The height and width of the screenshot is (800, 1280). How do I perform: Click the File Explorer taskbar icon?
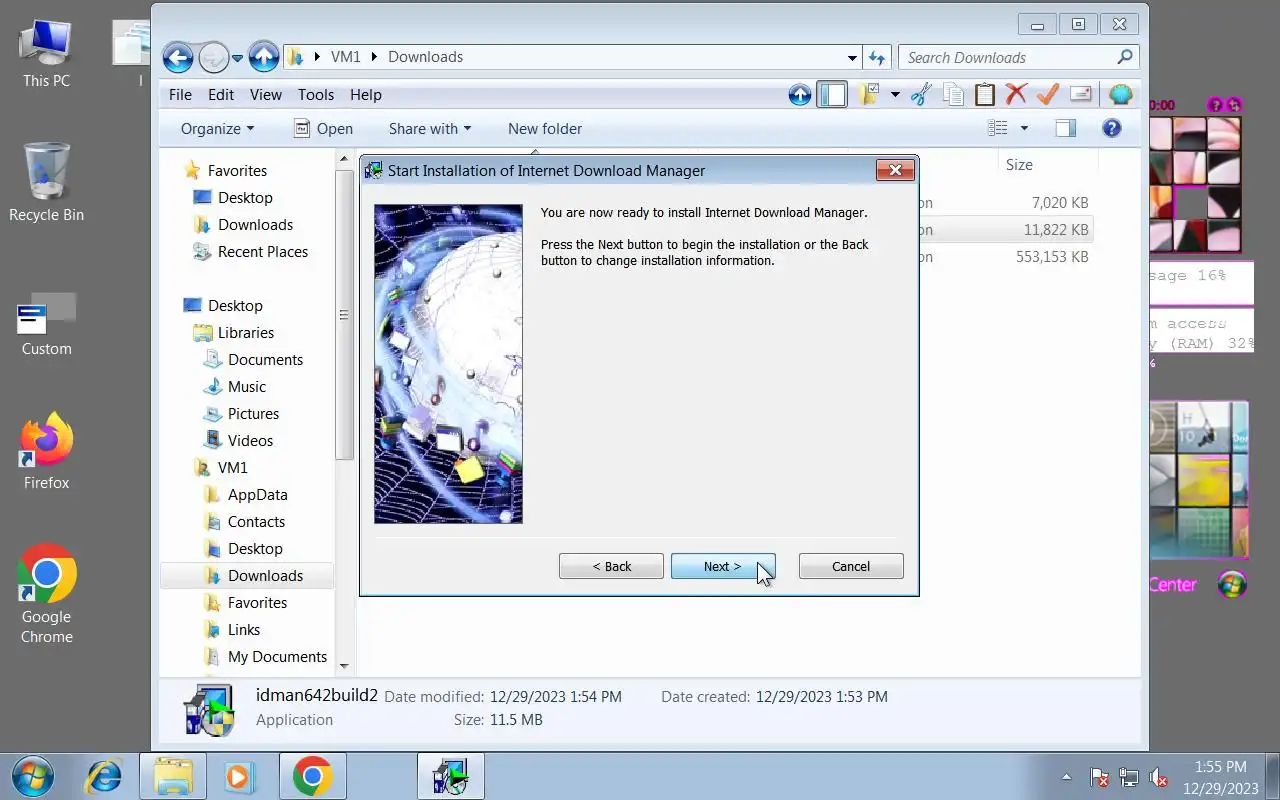tap(173, 776)
